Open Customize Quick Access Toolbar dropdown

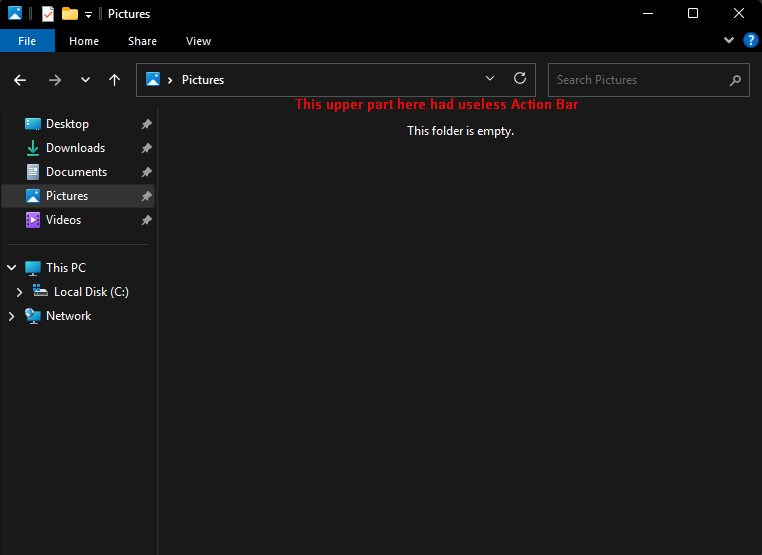click(88, 15)
